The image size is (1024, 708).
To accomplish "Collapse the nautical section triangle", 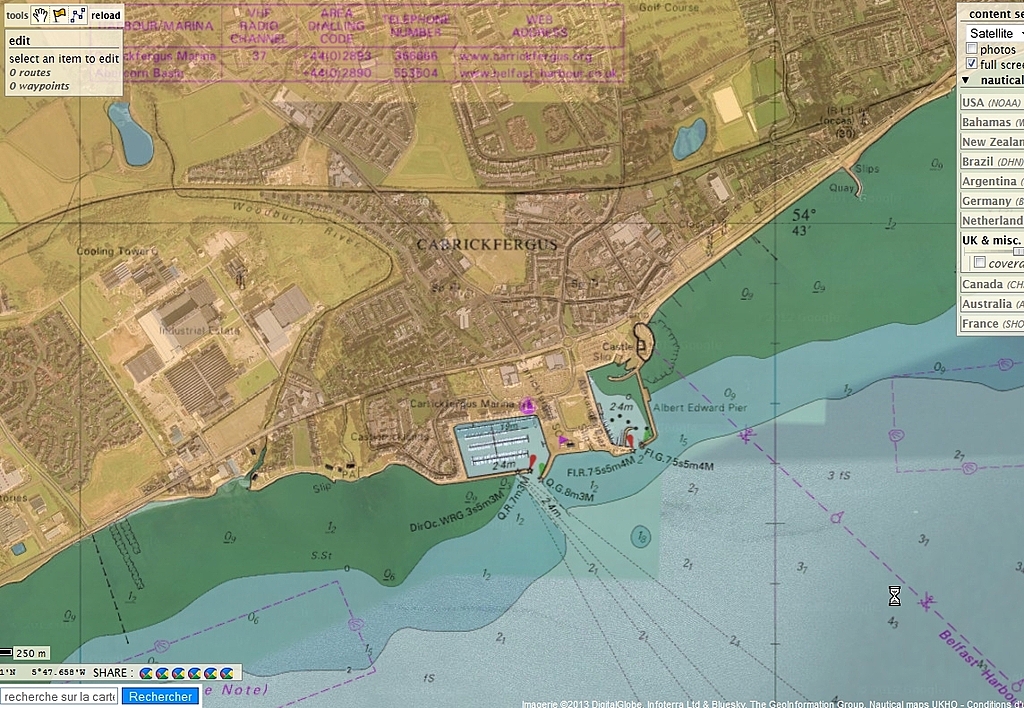I will click(965, 80).
